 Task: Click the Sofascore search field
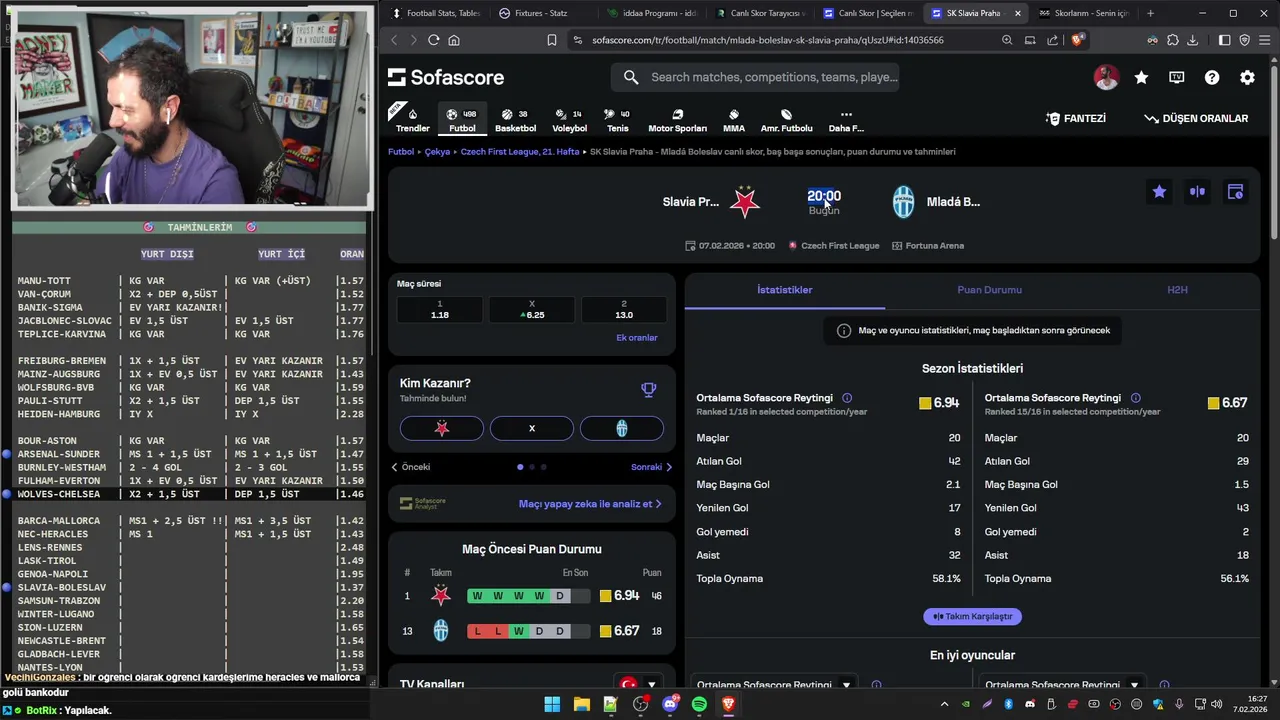point(755,77)
